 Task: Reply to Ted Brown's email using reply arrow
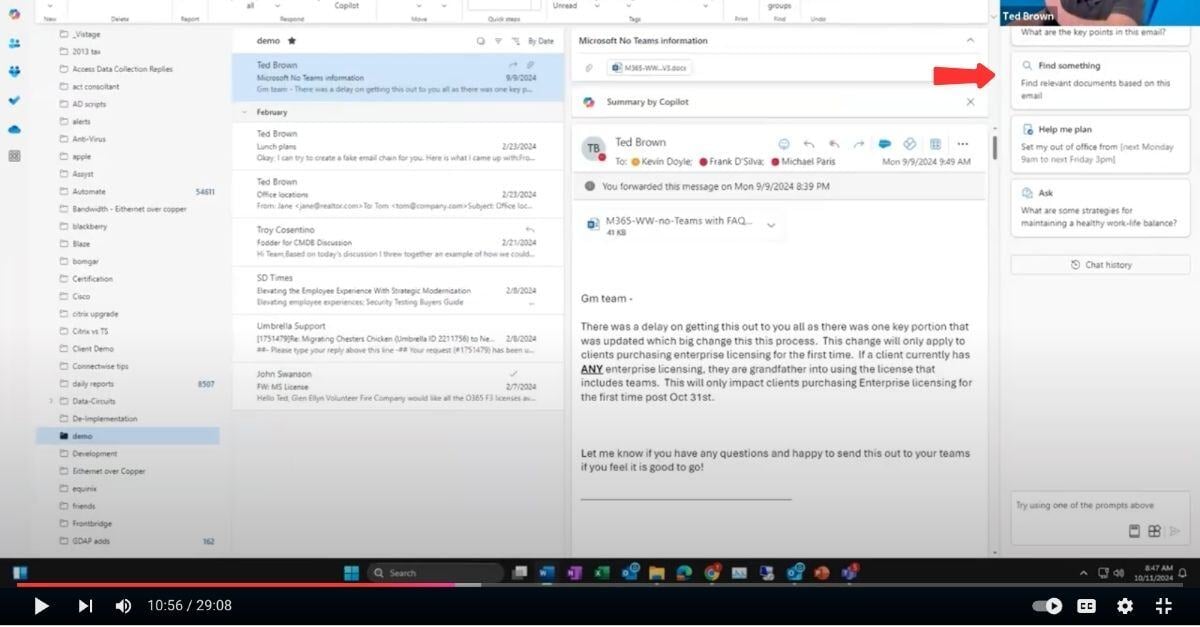tap(809, 143)
